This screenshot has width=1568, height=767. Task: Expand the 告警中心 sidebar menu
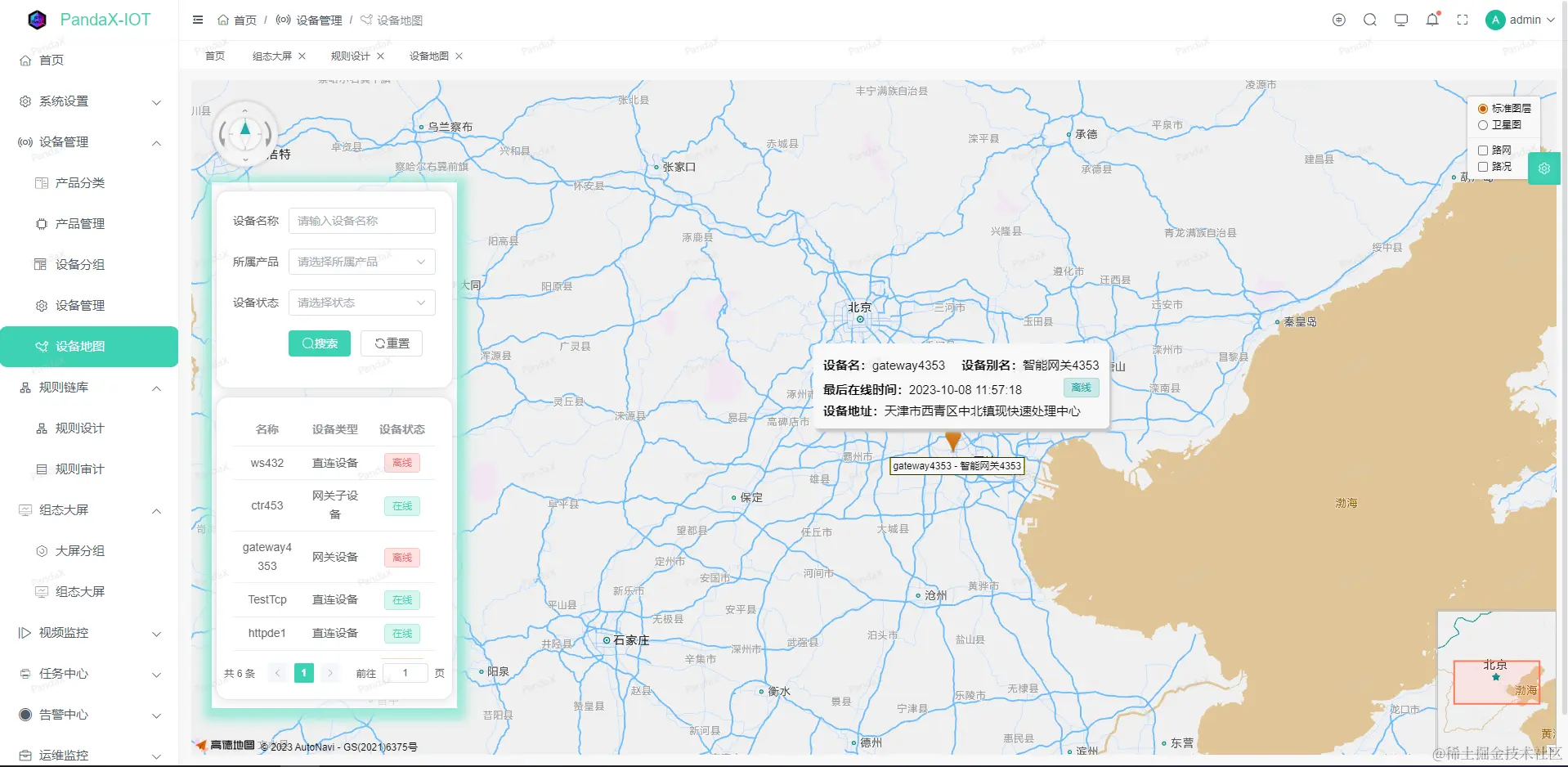click(x=89, y=715)
